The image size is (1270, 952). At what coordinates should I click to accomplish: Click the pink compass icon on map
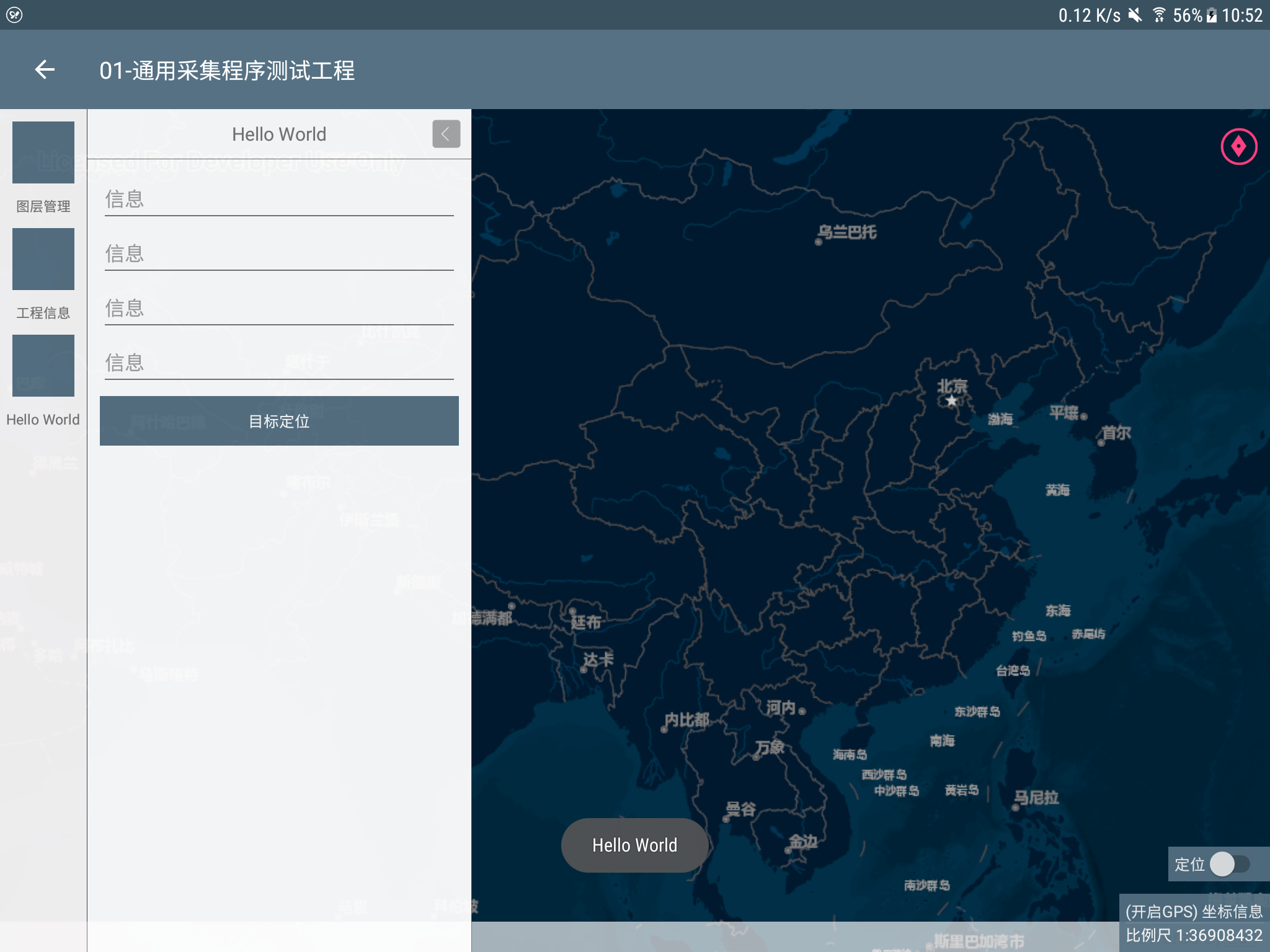1238,147
